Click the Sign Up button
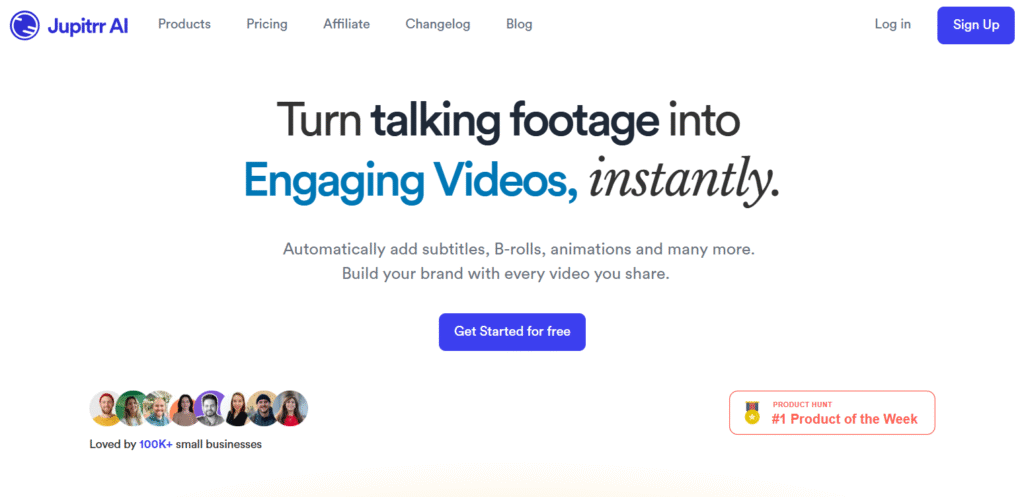The height and width of the screenshot is (497, 1024). 976,25
